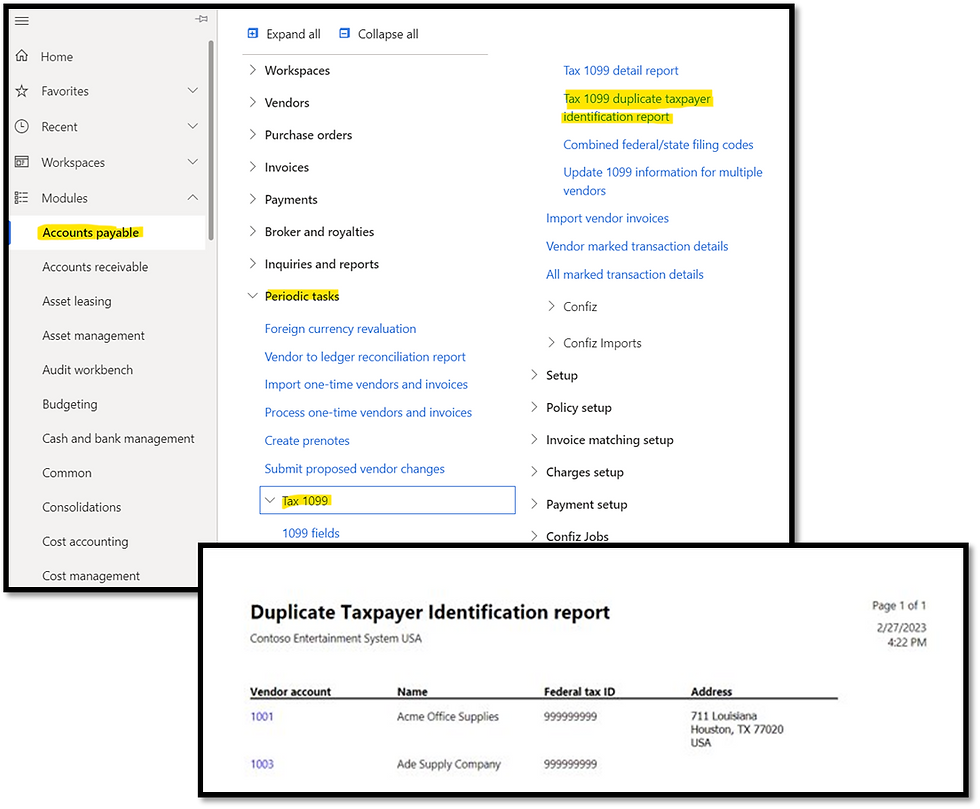Screen dimensions: 980x809
Task: Expand the Confiz group
Action: 551,306
